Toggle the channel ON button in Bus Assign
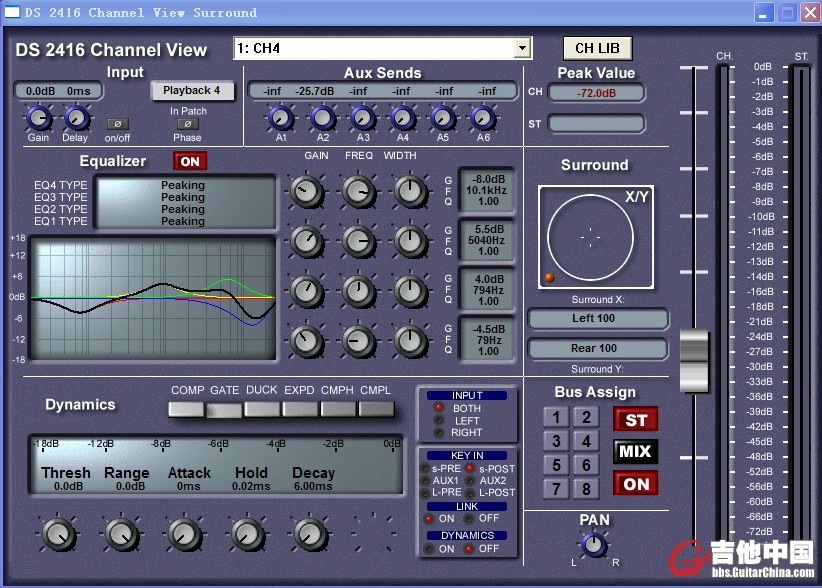The width and height of the screenshot is (822, 588). point(635,484)
